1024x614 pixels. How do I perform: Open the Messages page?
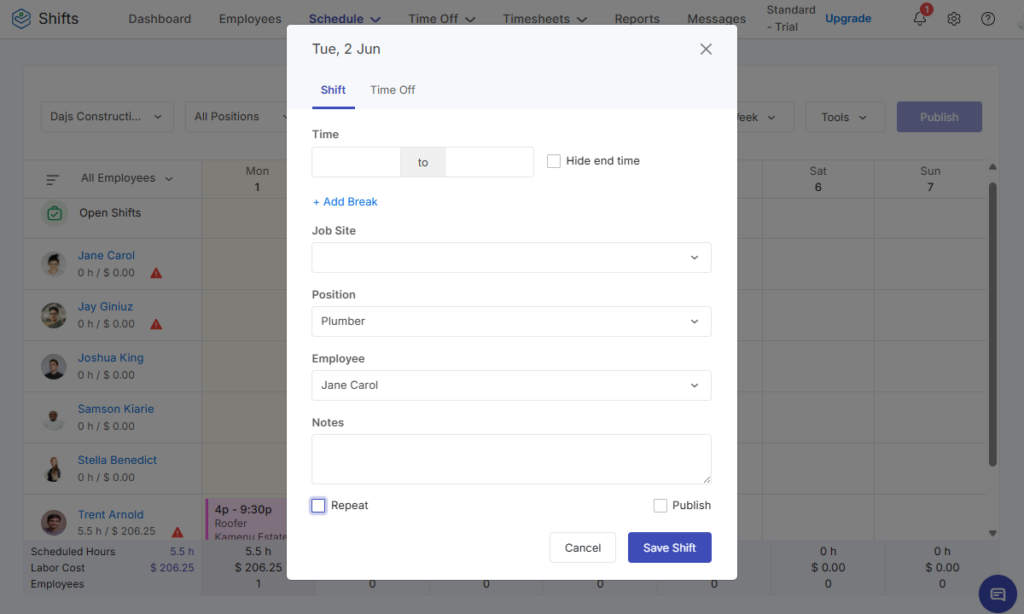[x=716, y=19]
